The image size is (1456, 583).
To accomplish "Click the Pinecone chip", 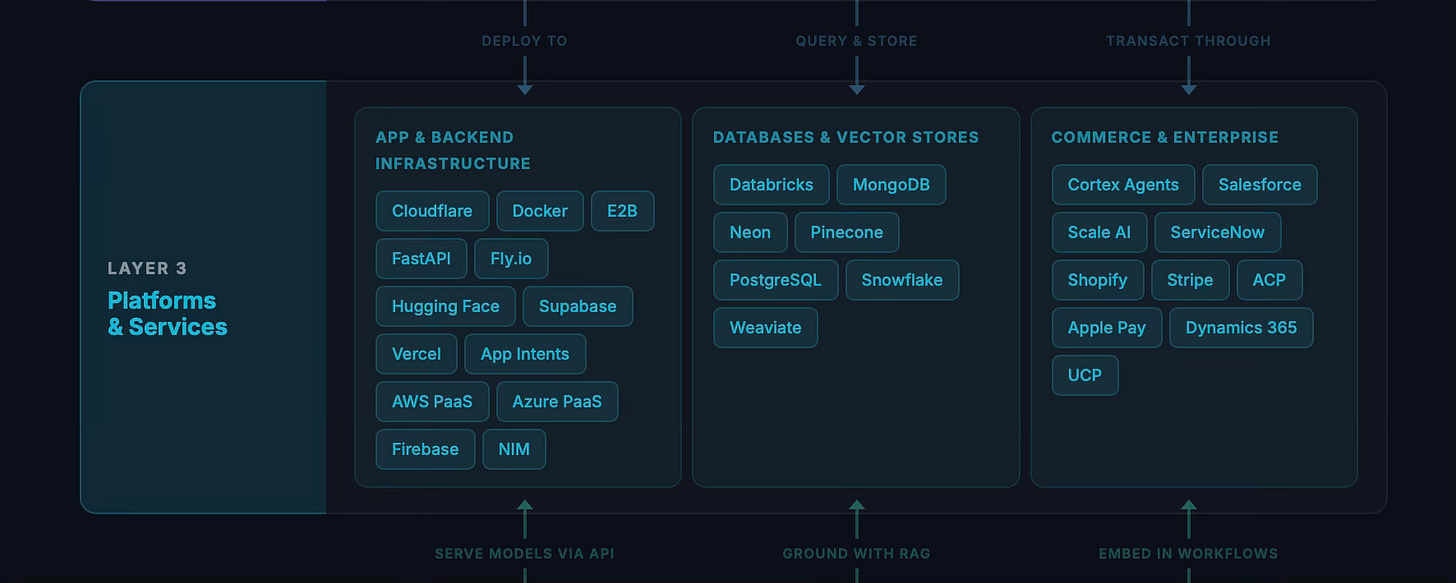I will click(x=847, y=232).
